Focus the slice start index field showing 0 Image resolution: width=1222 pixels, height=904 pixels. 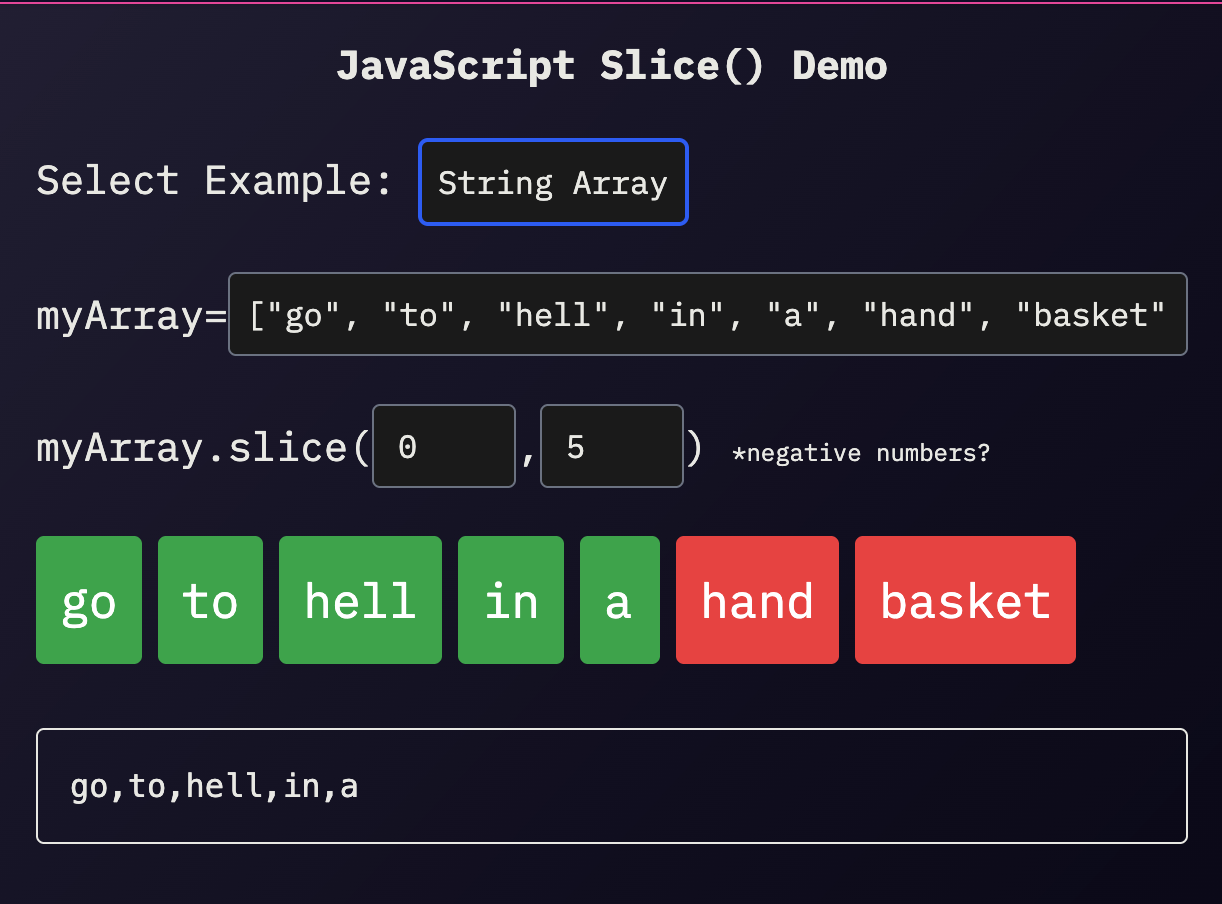pos(444,446)
